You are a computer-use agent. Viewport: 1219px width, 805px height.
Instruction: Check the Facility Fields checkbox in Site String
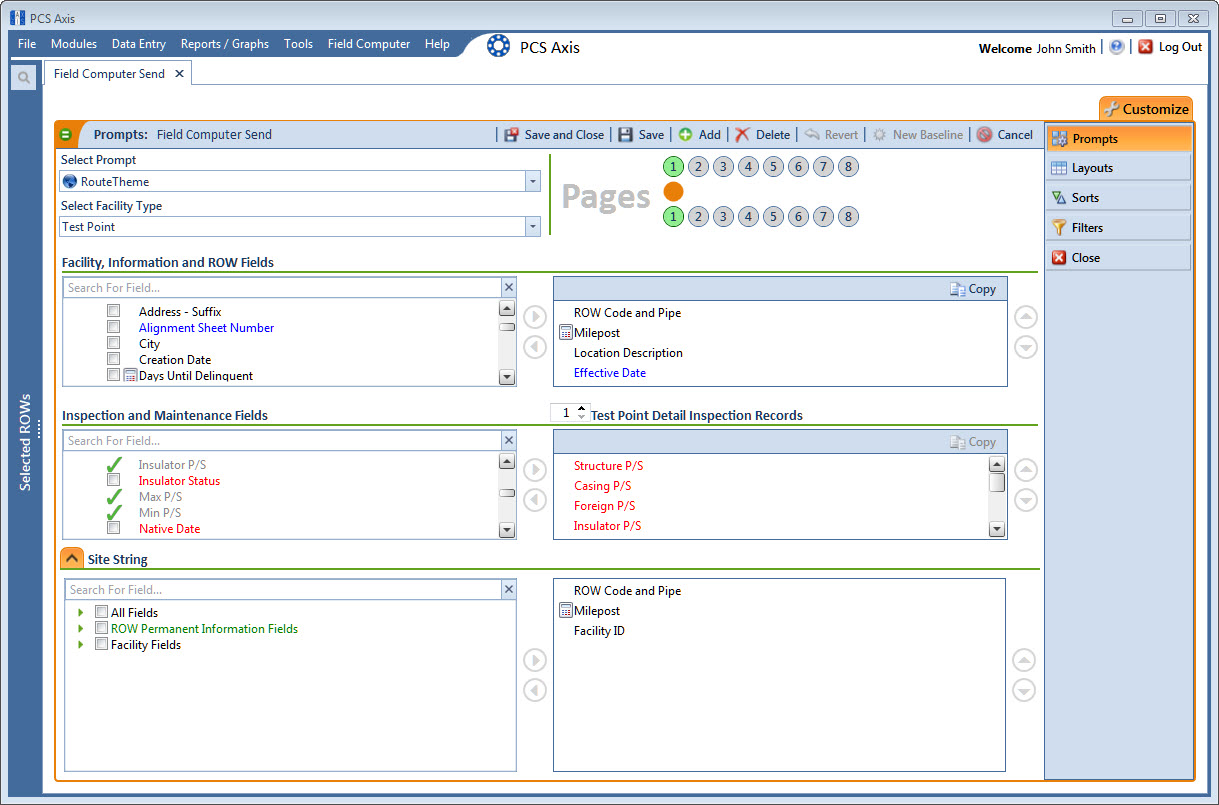101,644
